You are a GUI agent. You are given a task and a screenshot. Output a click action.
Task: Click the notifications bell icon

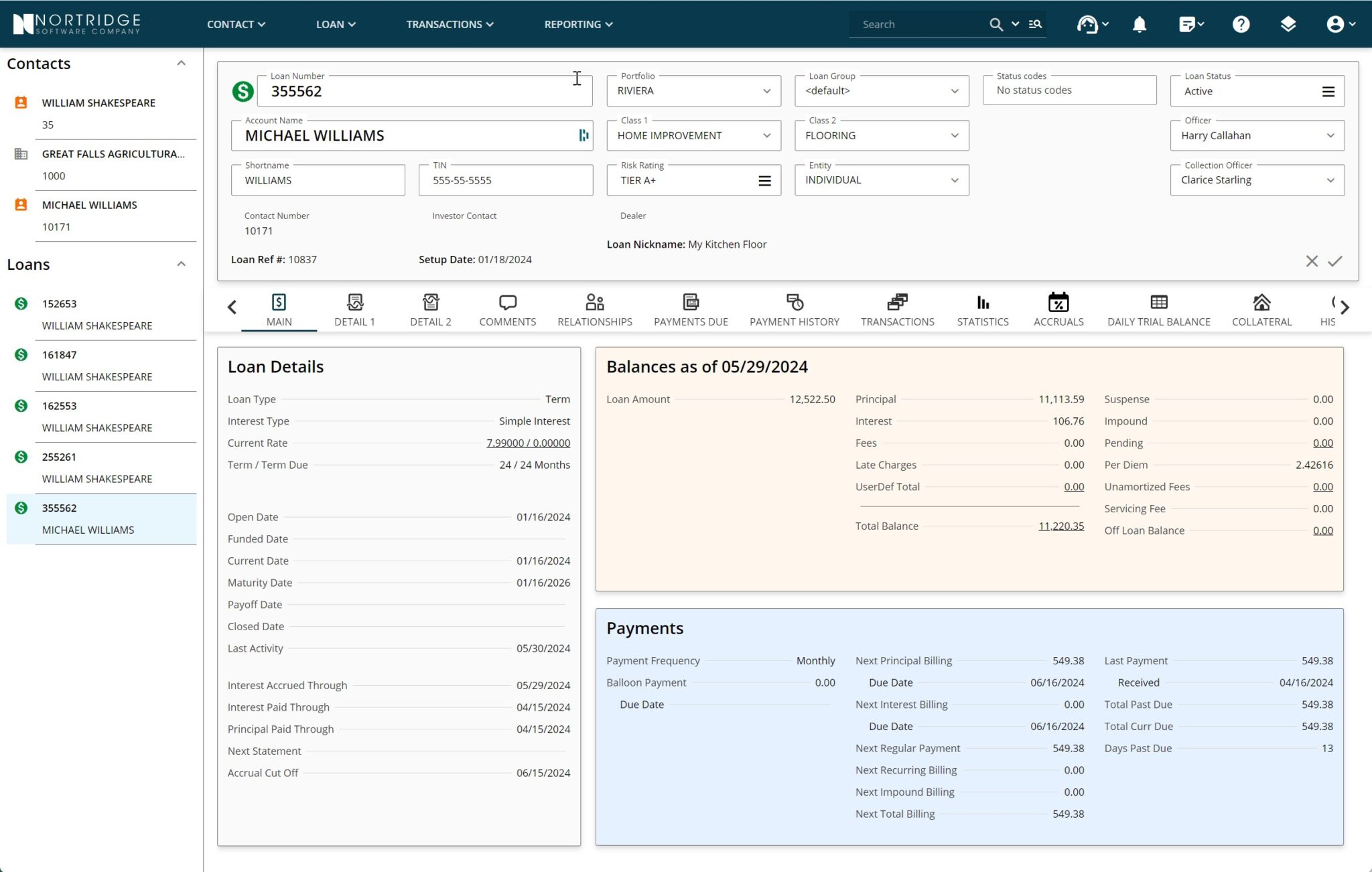point(1139,24)
